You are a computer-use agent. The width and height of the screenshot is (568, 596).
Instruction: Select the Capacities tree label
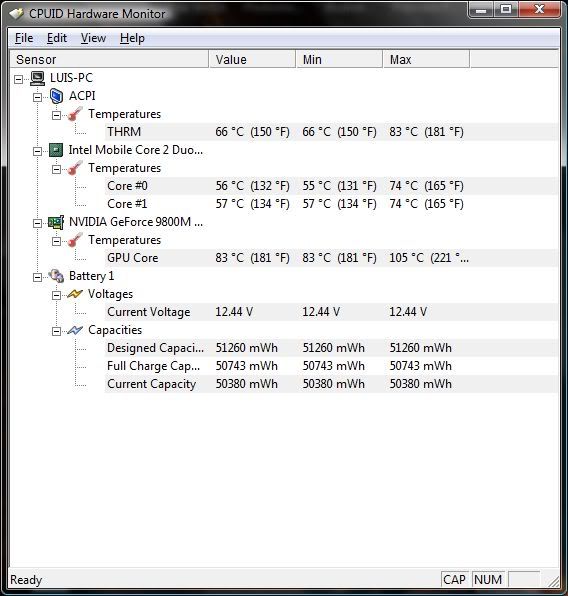pyautogui.click(x=115, y=330)
